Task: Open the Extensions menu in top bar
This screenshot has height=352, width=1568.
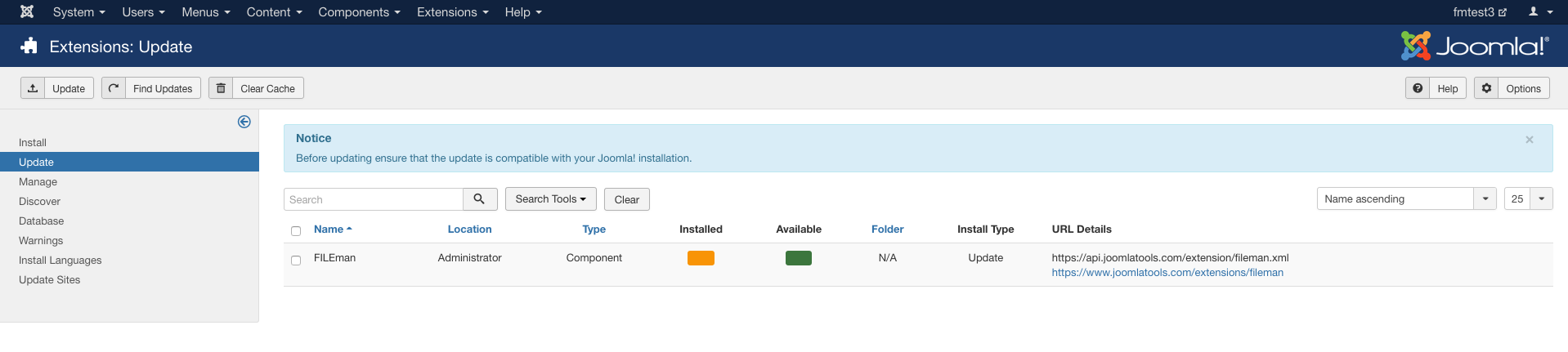Action: 452,12
